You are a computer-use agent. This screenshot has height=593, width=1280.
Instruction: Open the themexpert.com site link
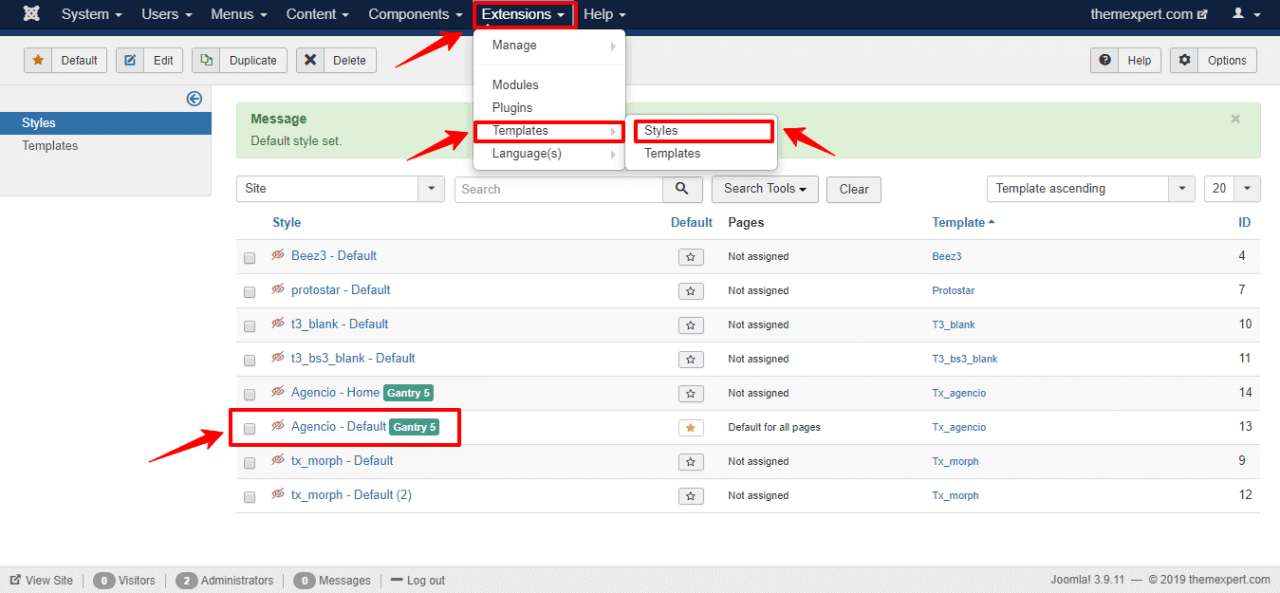coord(1149,14)
